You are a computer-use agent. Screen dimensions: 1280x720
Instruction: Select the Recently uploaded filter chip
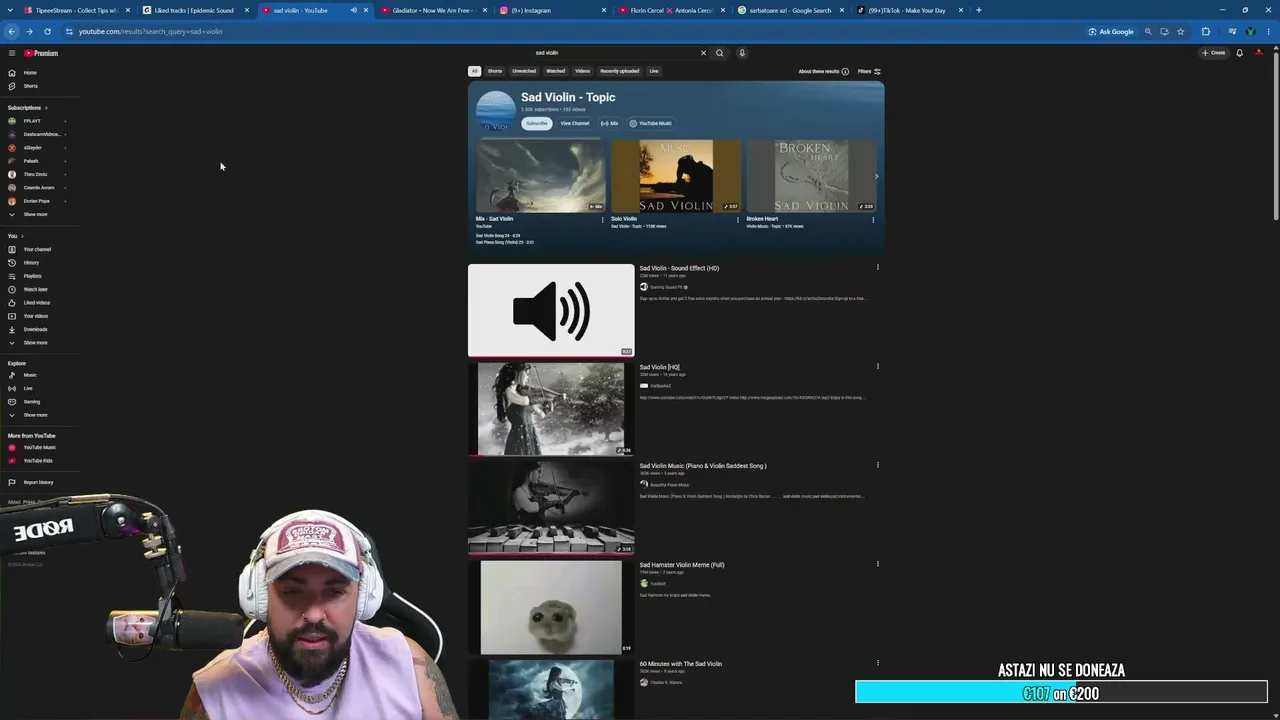619,71
